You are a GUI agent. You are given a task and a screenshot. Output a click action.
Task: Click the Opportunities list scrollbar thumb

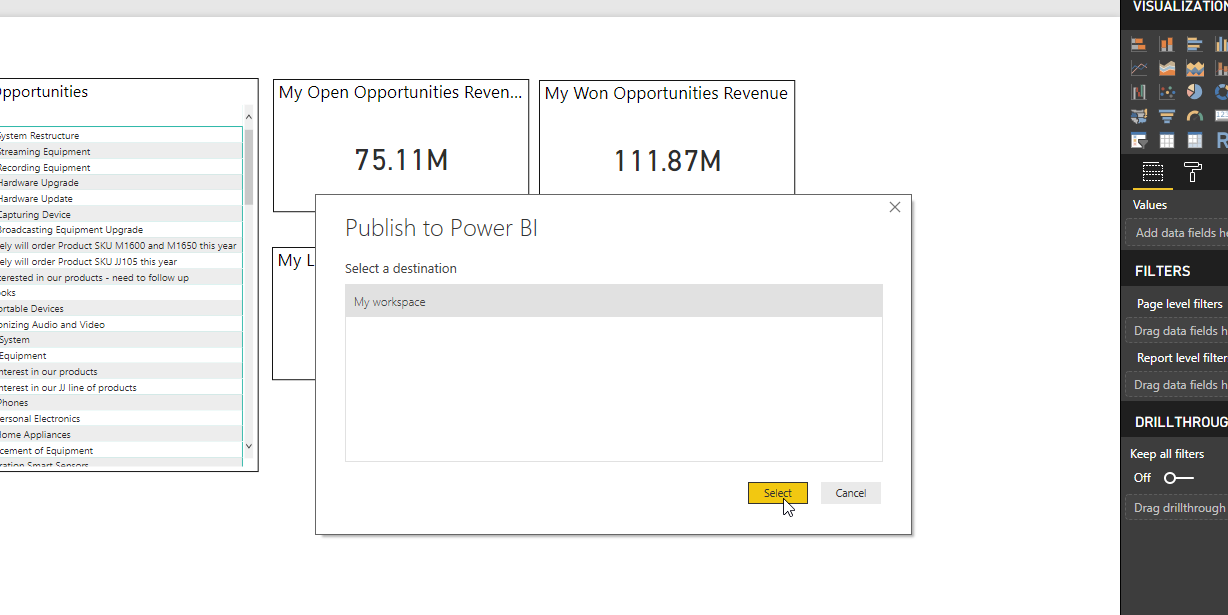[x=249, y=166]
